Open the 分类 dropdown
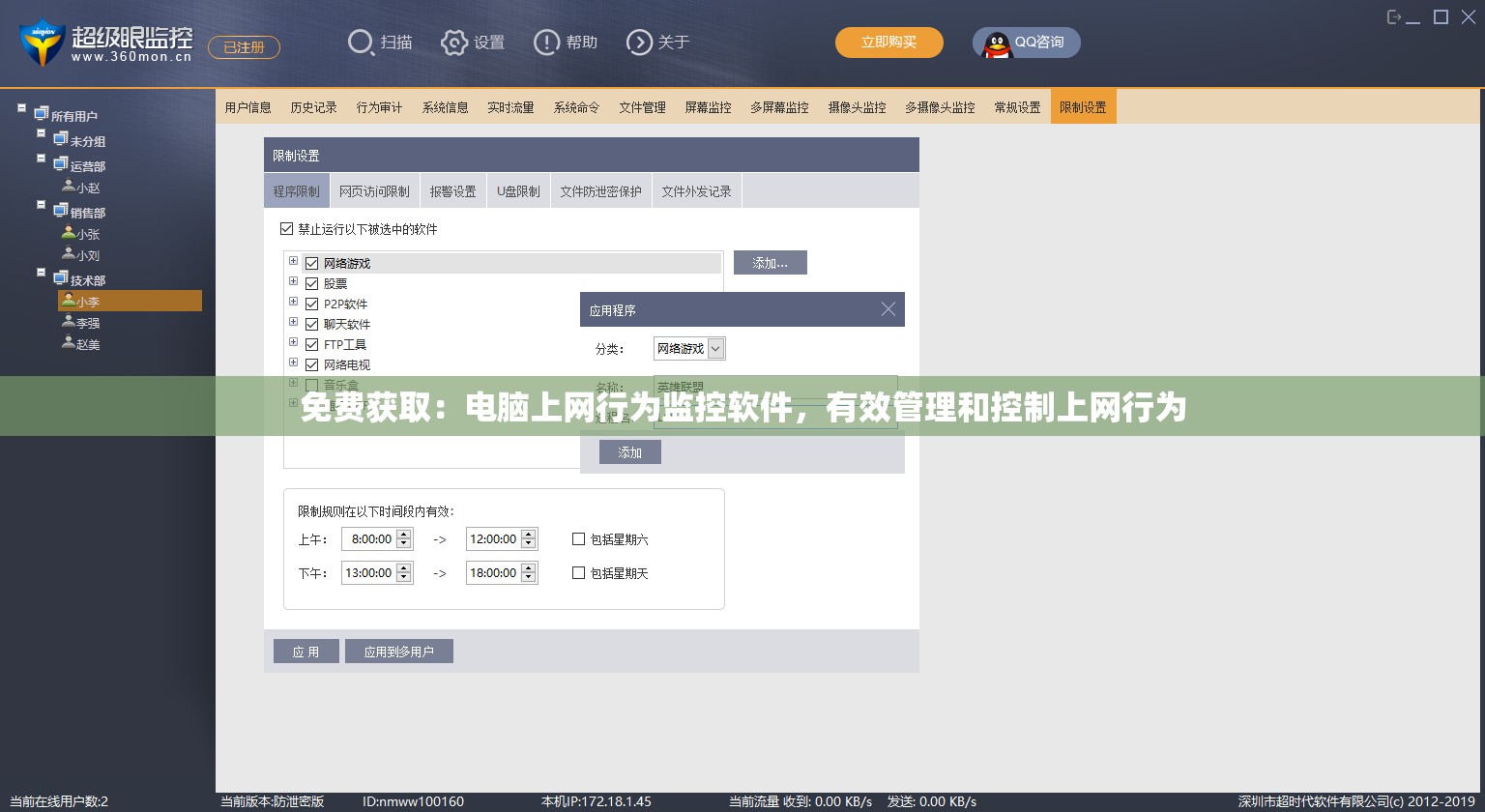1485x812 pixels. click(x=715, y=348)
